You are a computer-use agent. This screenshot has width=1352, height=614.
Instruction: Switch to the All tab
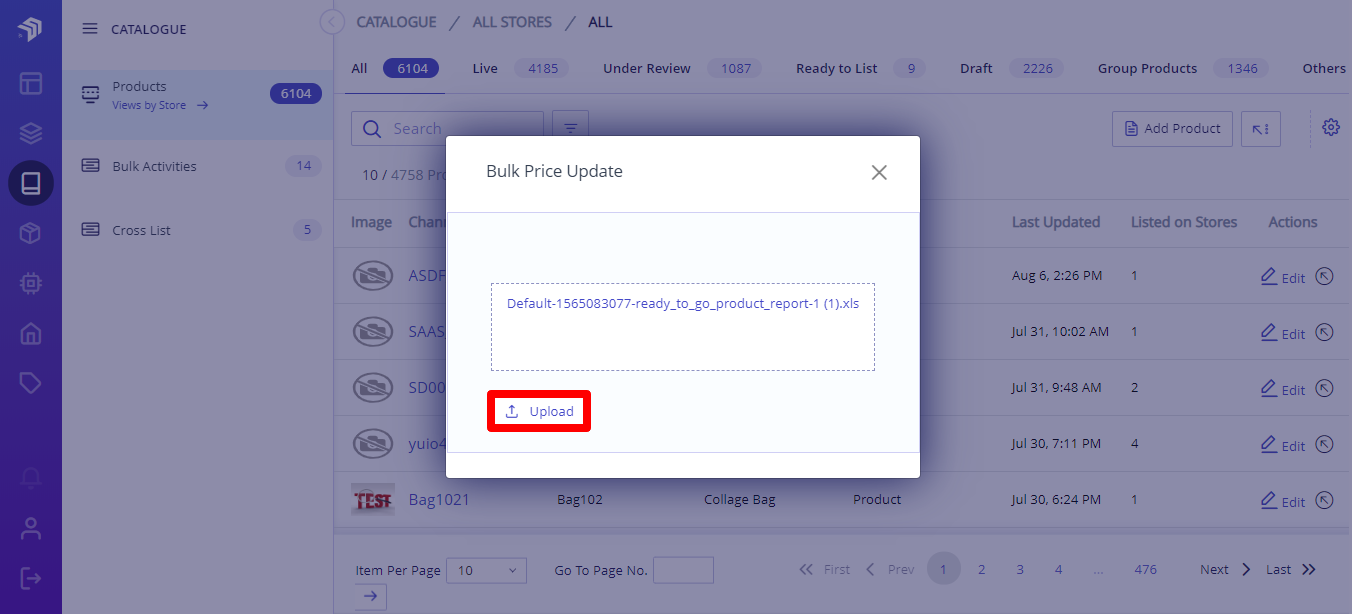tap(395, 69)
